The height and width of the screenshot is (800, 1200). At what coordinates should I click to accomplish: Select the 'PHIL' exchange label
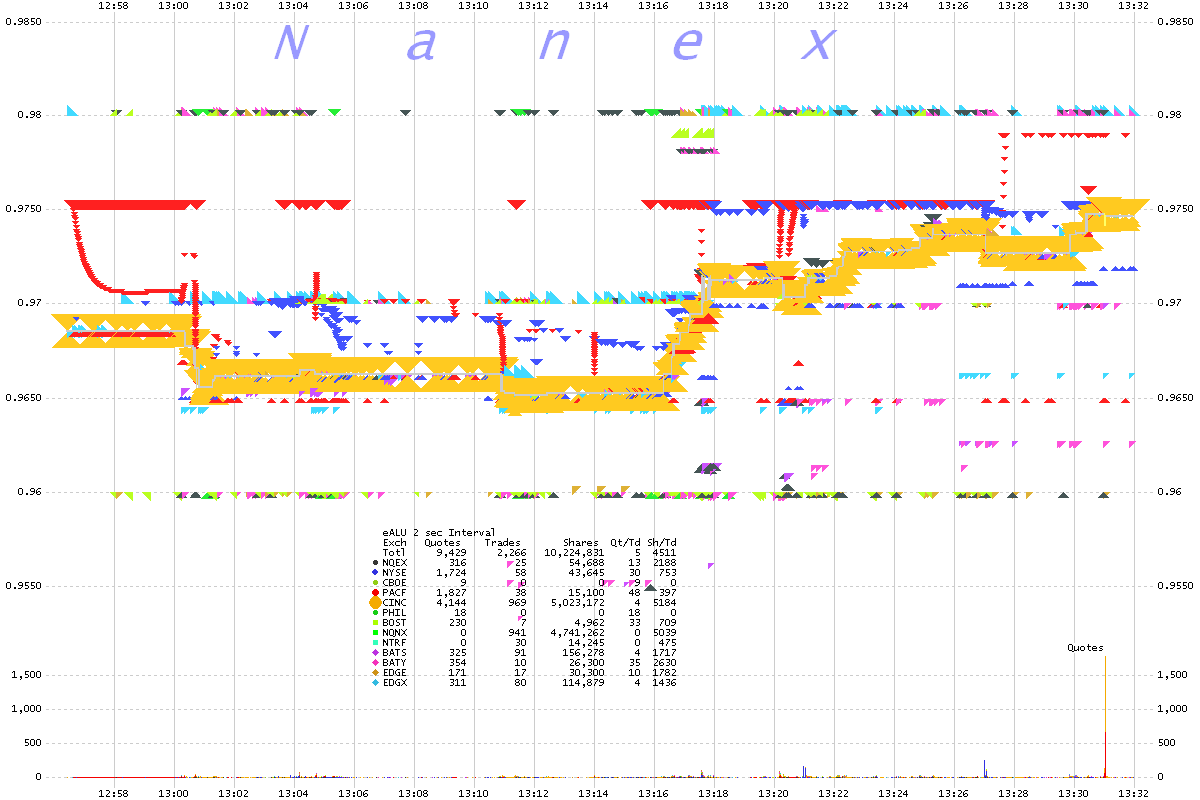point(395,613)
